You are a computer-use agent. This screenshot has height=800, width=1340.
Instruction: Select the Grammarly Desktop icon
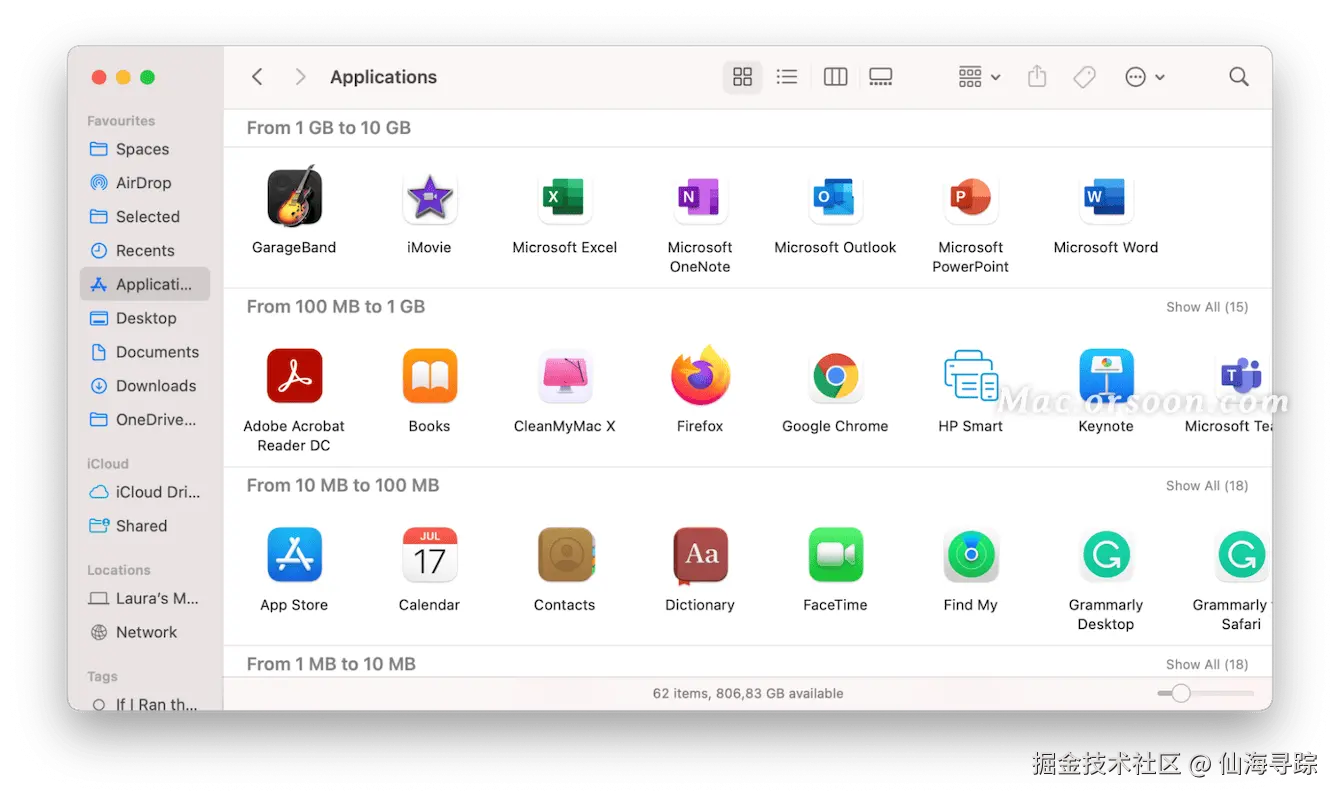click(1106, 555)
